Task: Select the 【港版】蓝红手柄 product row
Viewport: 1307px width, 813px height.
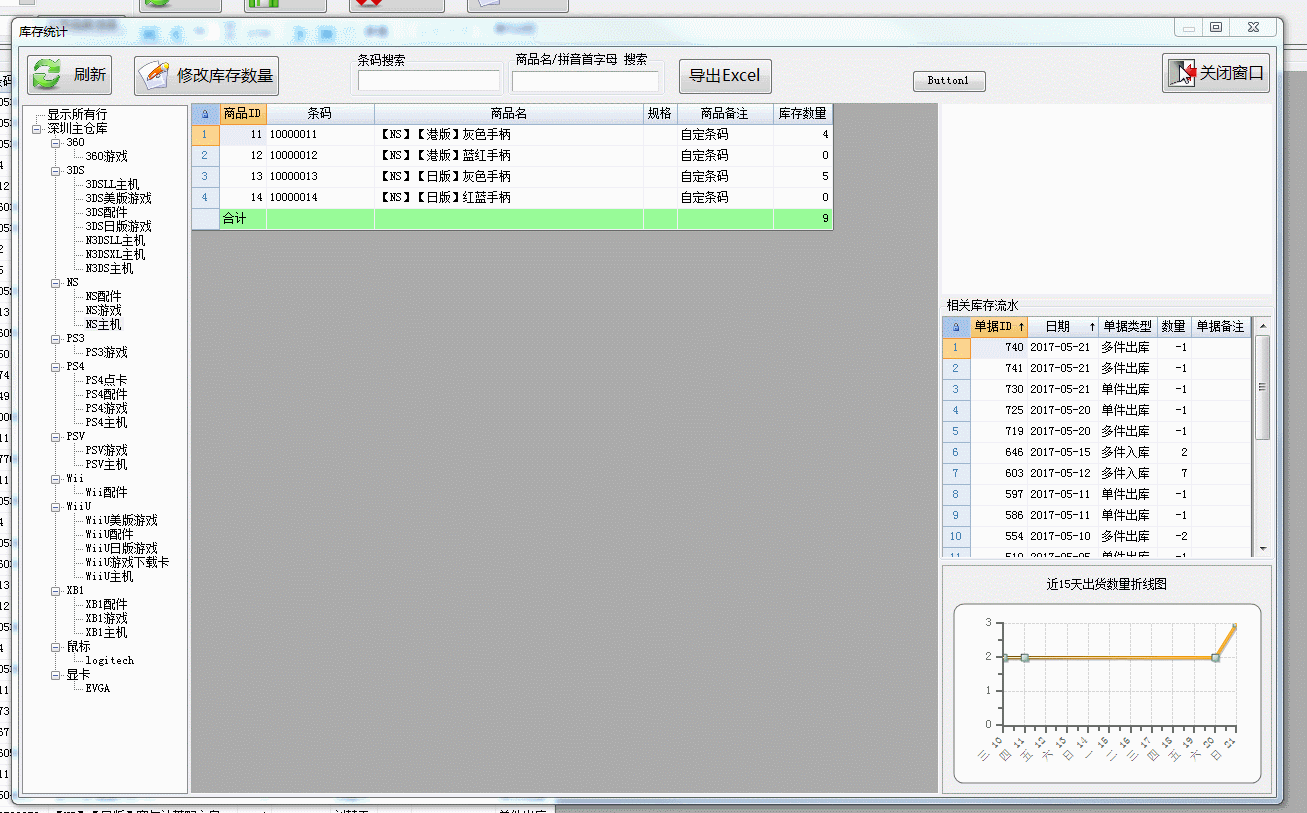Action: click(512, 155)
